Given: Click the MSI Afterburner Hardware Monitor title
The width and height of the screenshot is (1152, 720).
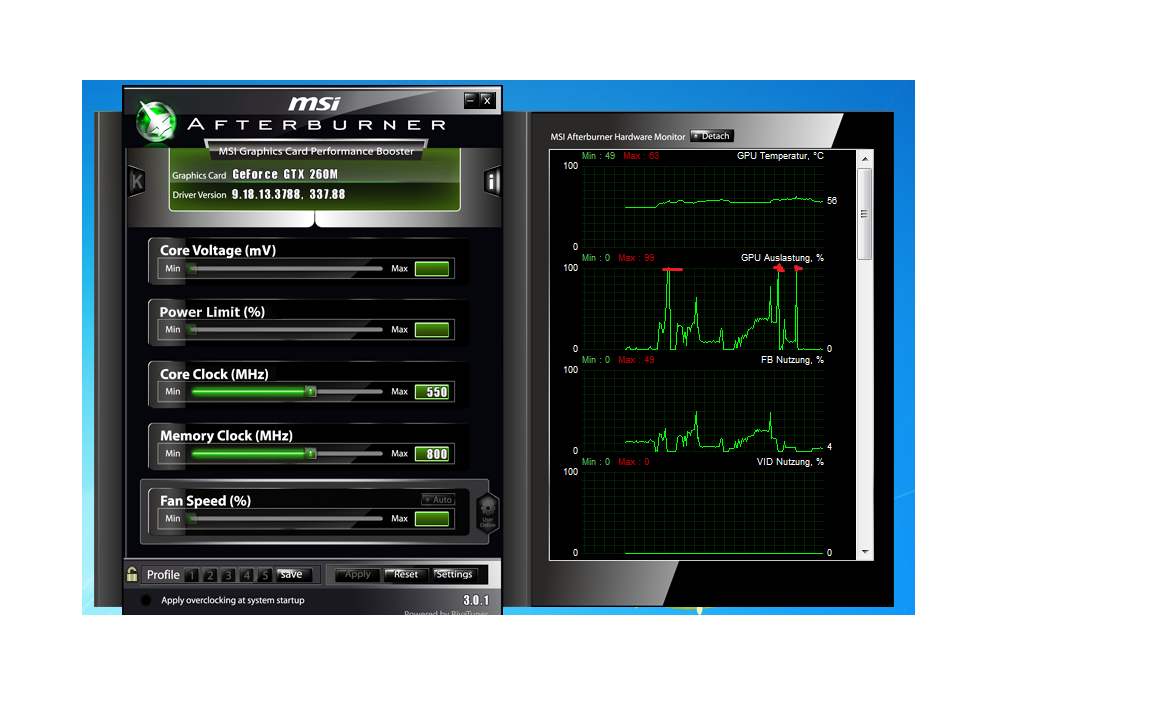Looking at the screenshot, I should click(x=617, y=137).
